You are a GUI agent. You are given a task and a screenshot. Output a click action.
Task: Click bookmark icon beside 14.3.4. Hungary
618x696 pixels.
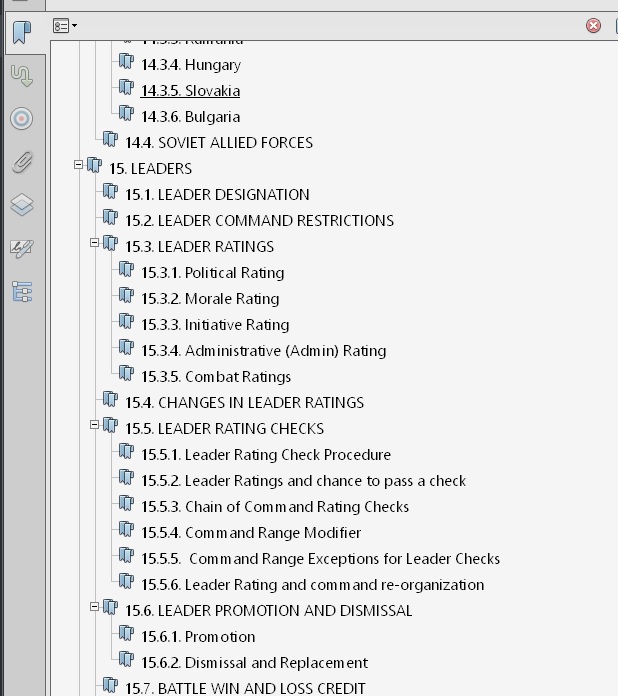tap(126, 61)
